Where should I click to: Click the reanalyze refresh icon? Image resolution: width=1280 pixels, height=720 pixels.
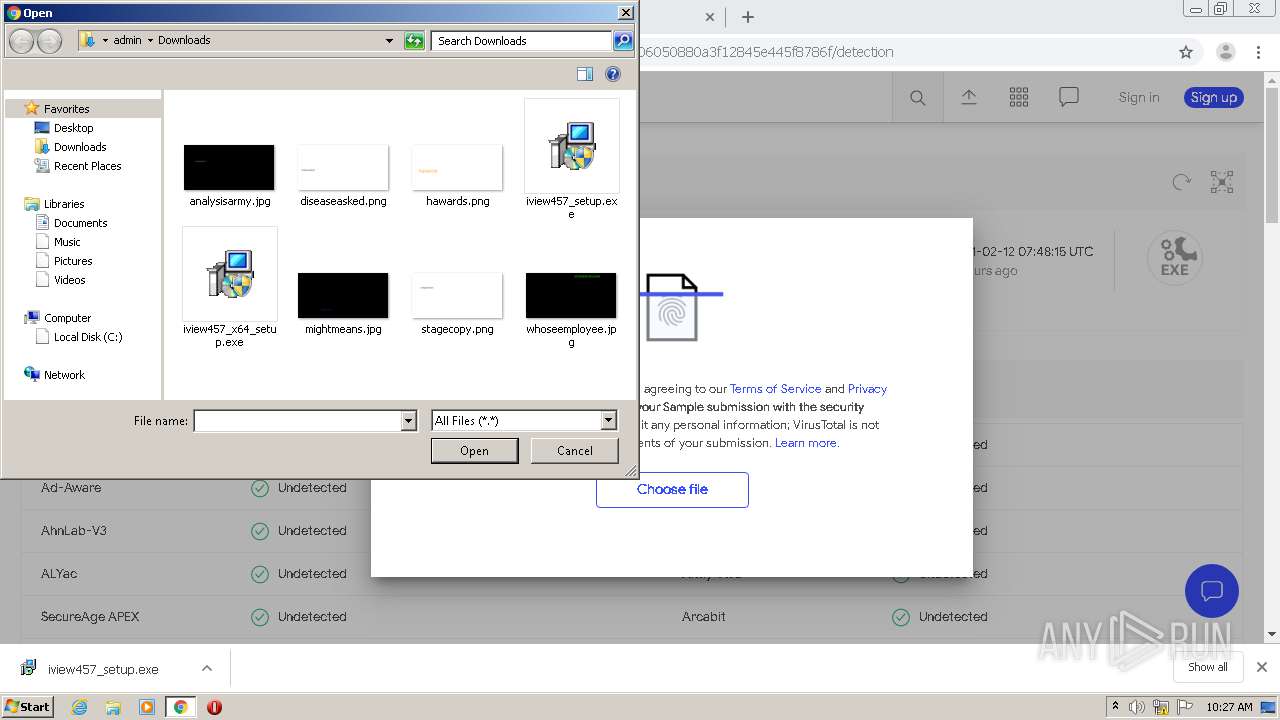pyautogui.click(x=1181, y=182)
